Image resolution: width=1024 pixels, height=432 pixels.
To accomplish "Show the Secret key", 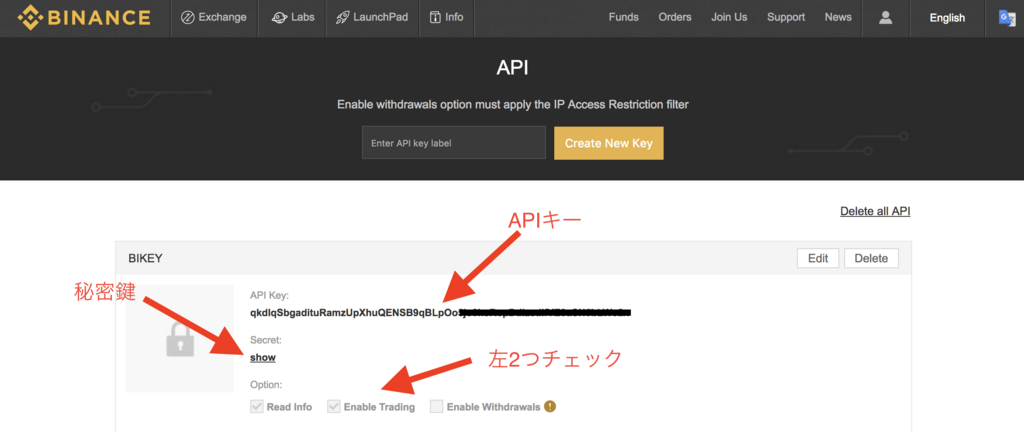I will (263, 358).
